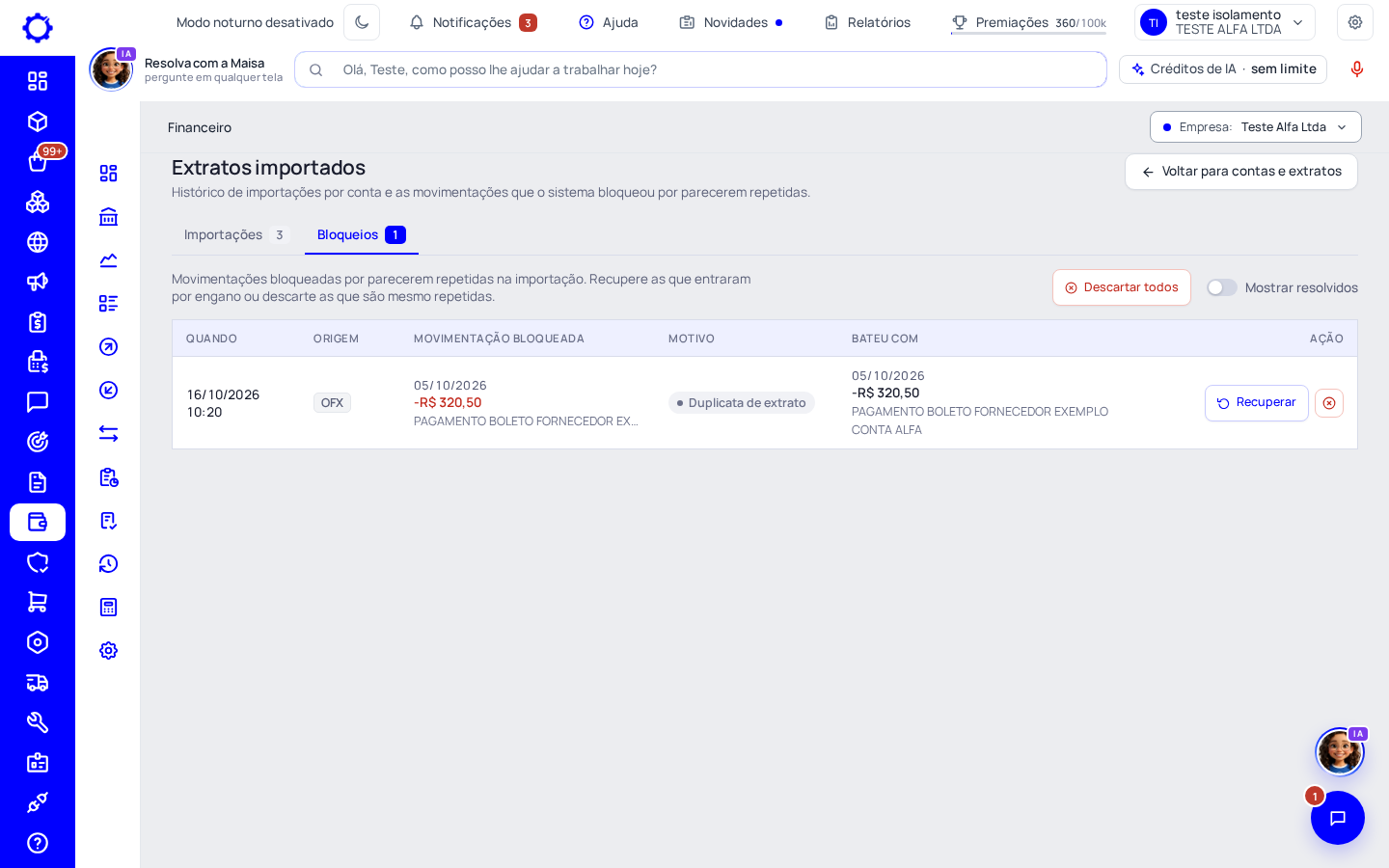Open the Ajuda menu item
Viewport: 1389px width, 868px height.
click(x=609, y=22)
